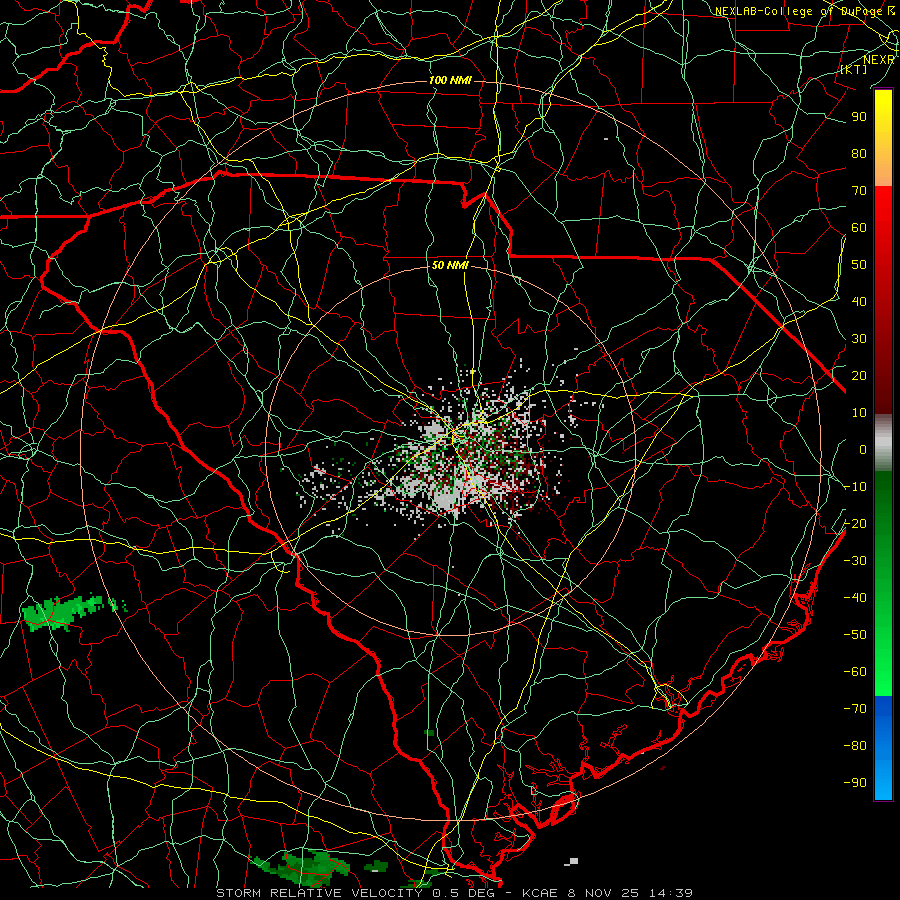Click the -80 value on the velocity scale
This screenshot has height=900, width=900.
(x=855, y=746)
